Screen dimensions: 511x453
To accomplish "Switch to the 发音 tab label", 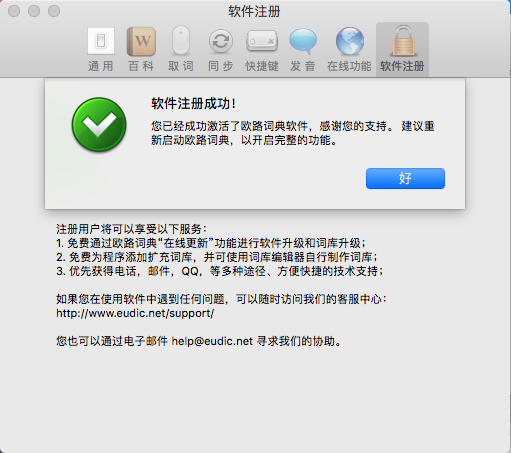I will point(303,66).
